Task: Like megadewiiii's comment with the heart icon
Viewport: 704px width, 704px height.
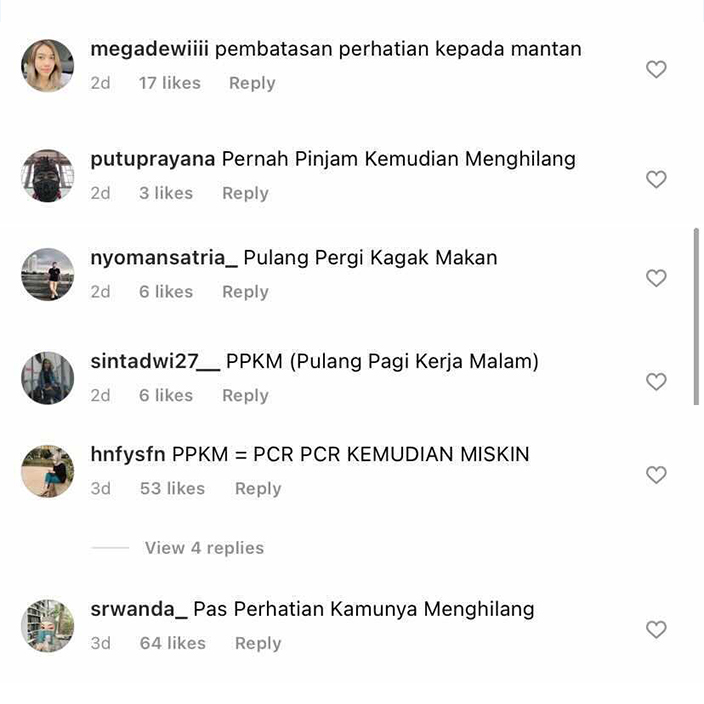Action: tap(656, 70)
